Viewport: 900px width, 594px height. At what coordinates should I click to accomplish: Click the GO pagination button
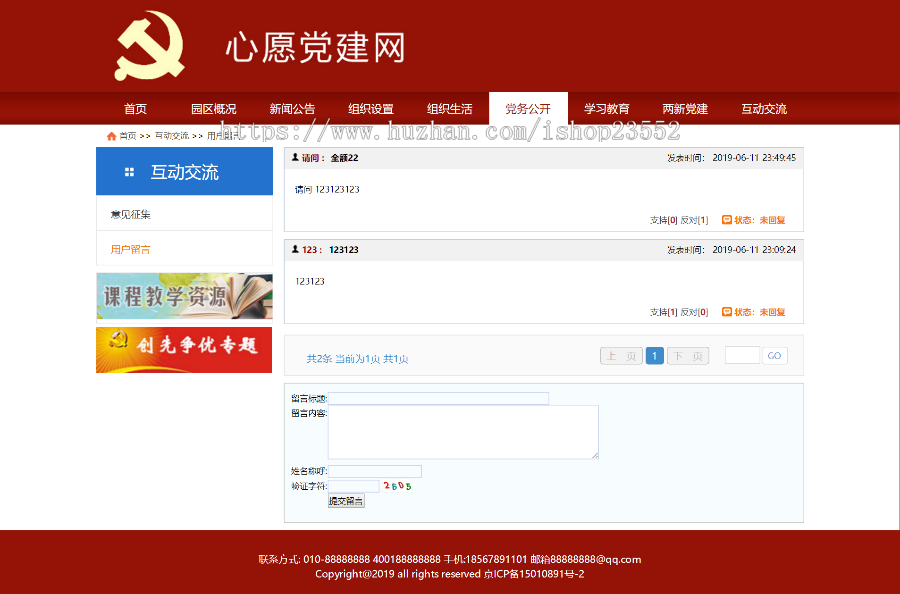click(x=775, y=355)
